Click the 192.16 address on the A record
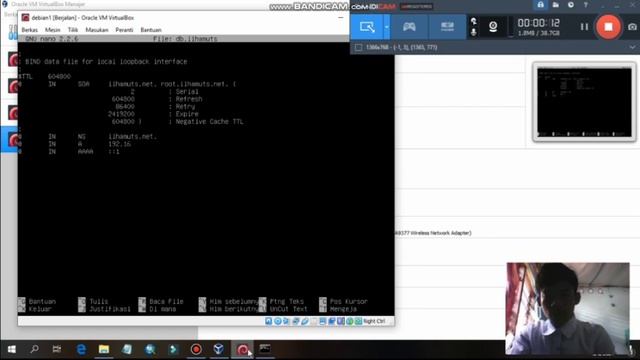The image size is (640, 360). (120, 144)
